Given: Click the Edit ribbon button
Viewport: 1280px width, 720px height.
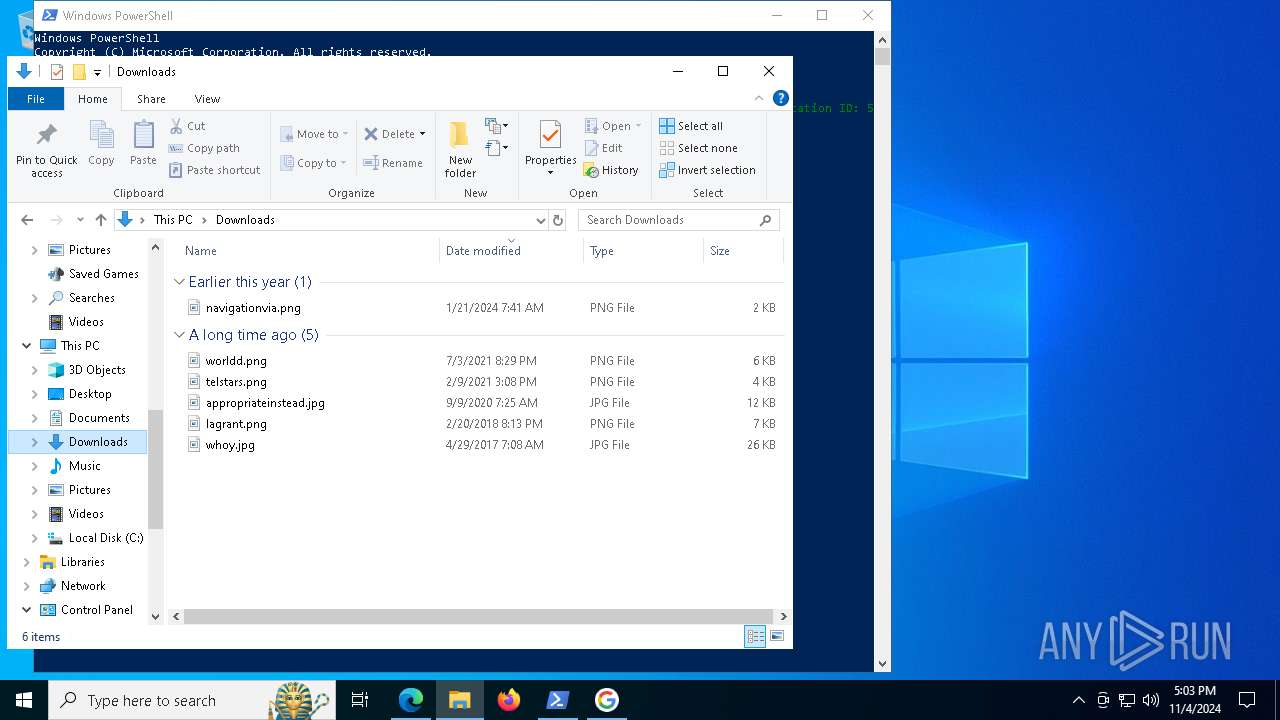Looking at the screenshot, I should coord(604,148).
